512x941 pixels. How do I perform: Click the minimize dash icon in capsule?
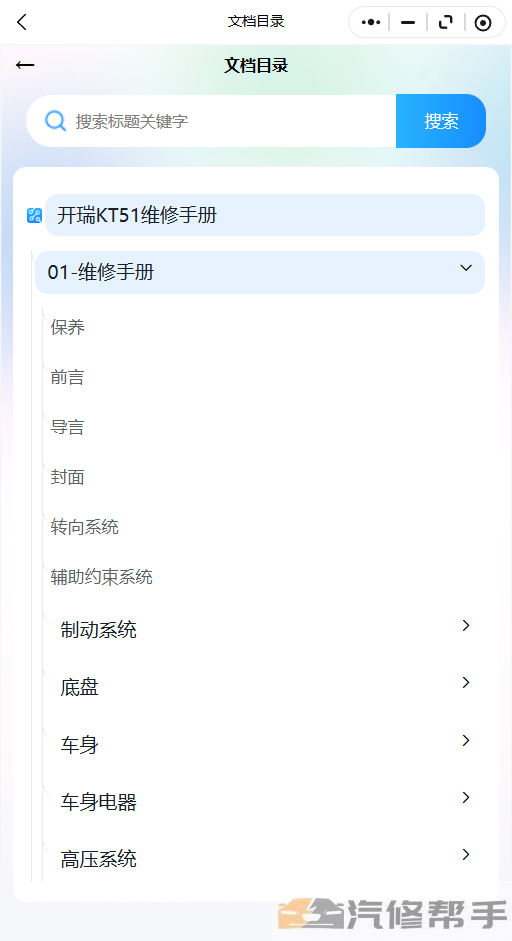tap(408, 23)
